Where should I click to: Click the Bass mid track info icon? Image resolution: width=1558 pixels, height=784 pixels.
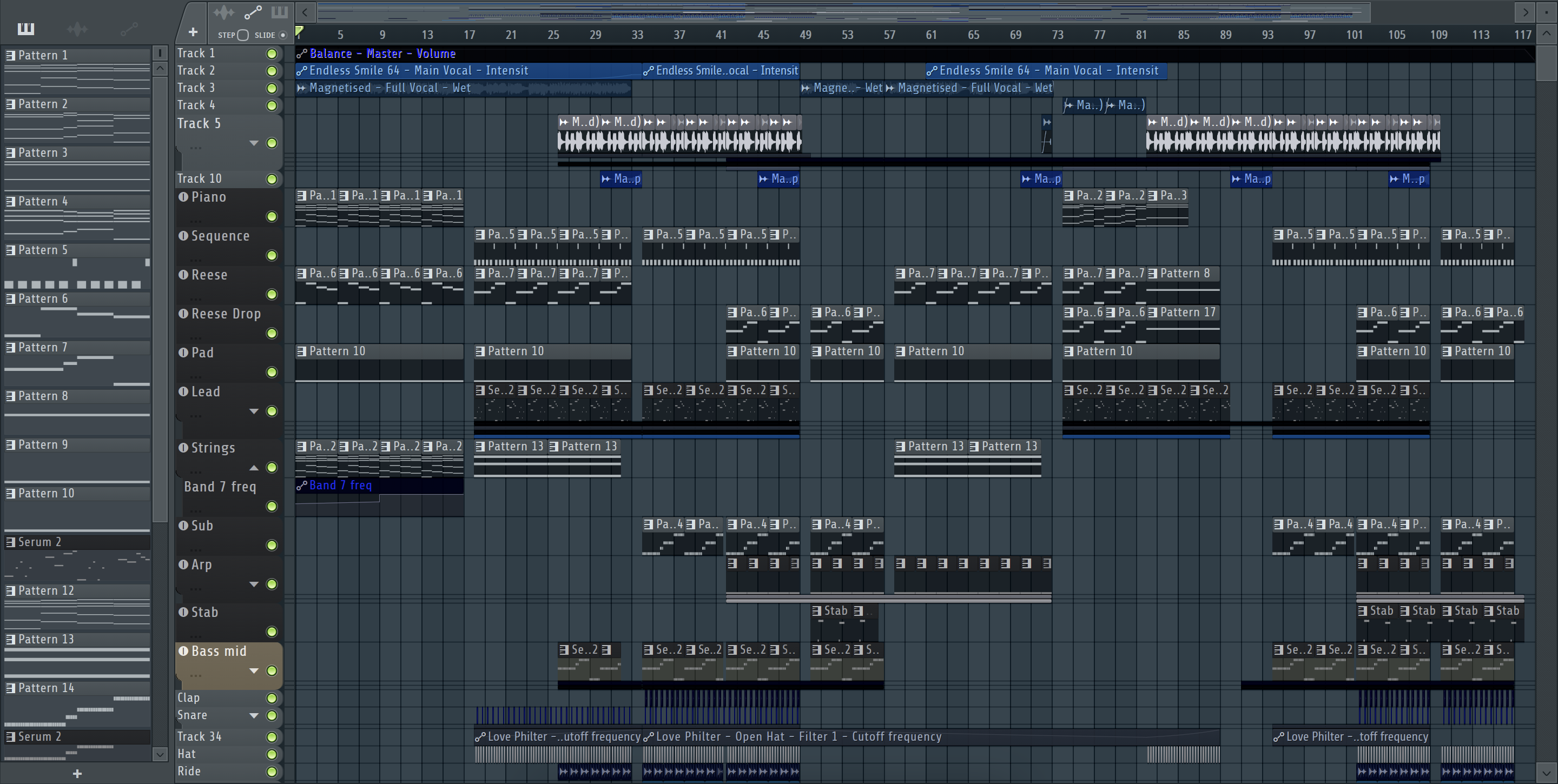pyautogui.click(x=183, y=651)
